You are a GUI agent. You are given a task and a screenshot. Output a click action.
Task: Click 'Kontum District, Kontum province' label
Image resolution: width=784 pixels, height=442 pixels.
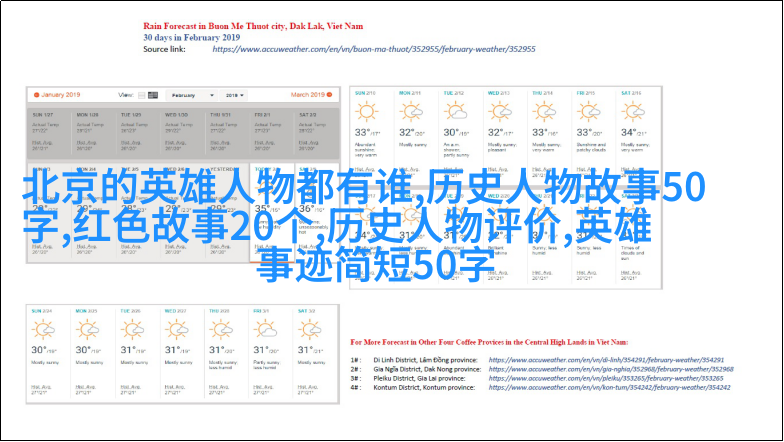click(424, 387)
